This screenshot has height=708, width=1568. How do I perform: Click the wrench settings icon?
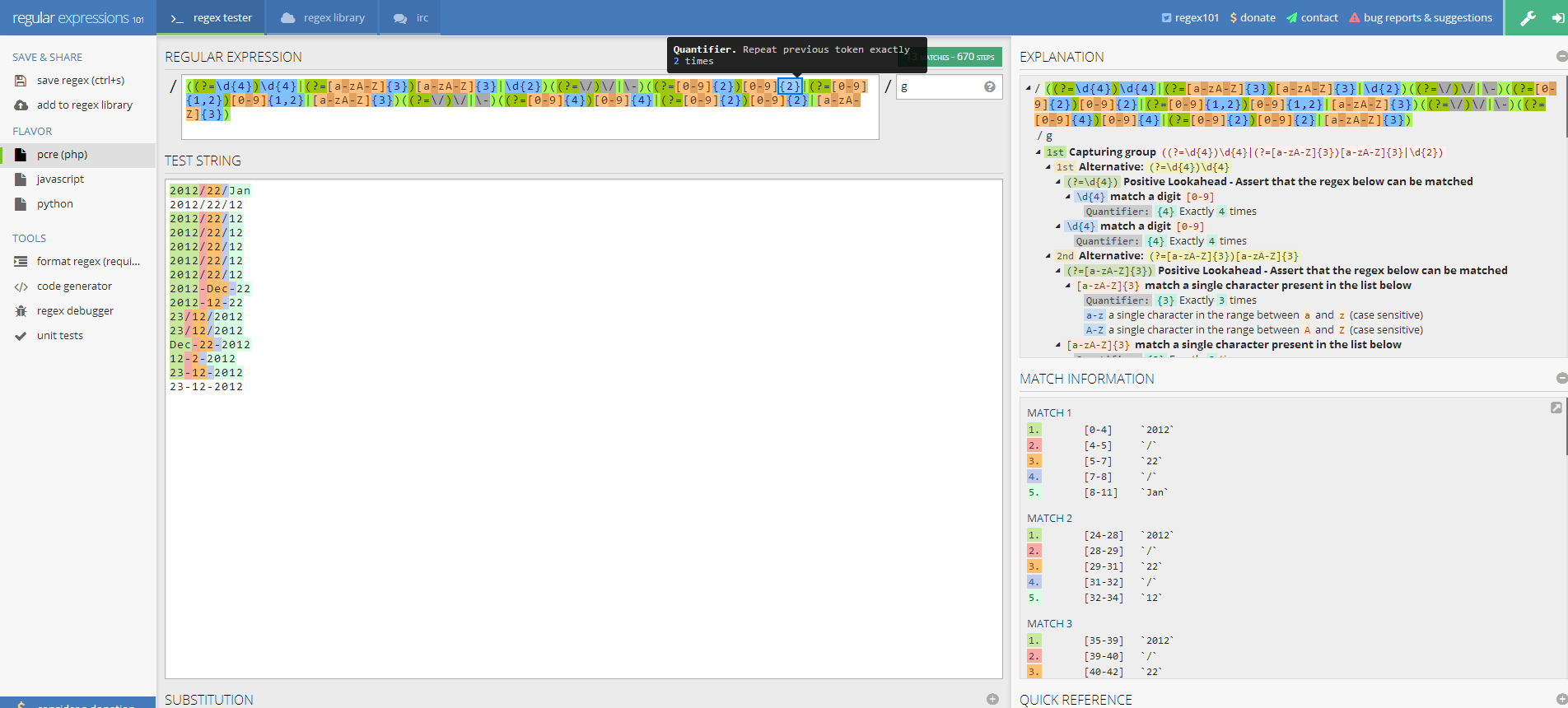pyautogui.click(x=1528, y=18)
